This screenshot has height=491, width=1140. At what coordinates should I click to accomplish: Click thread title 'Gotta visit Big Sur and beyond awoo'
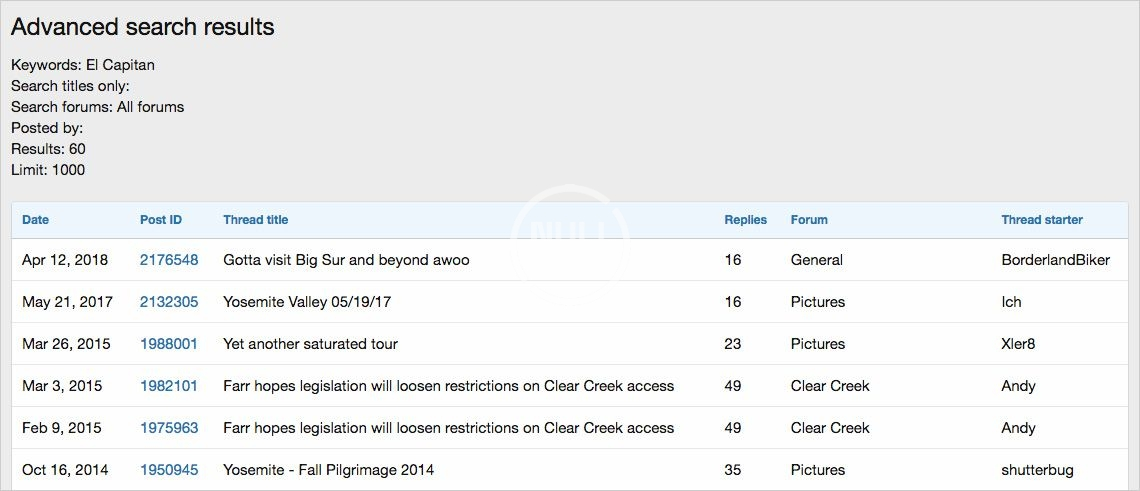[x=346, y=260]
